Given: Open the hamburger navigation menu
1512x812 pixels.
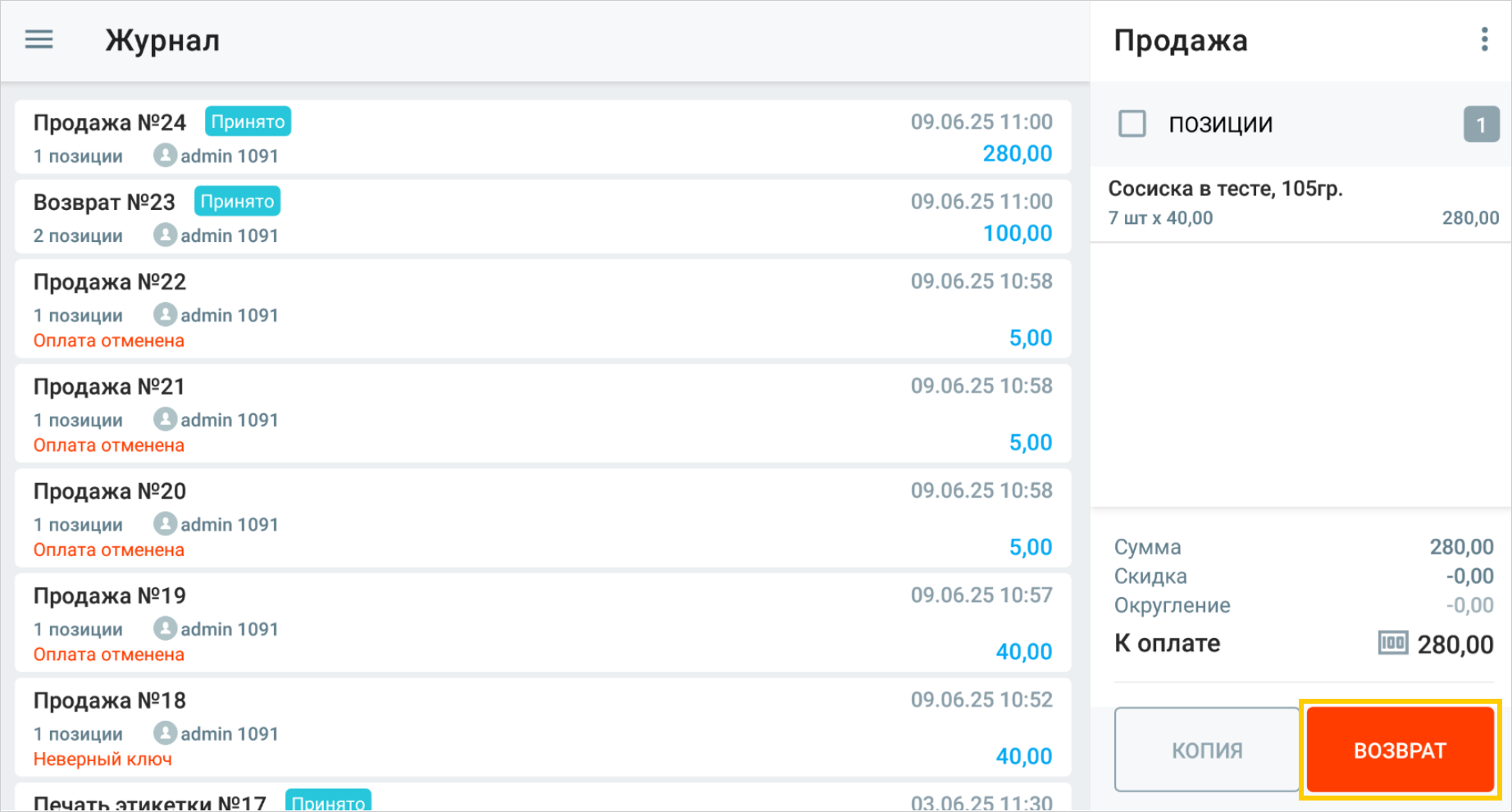Looking at the screenshot, I should click(39, 39).
